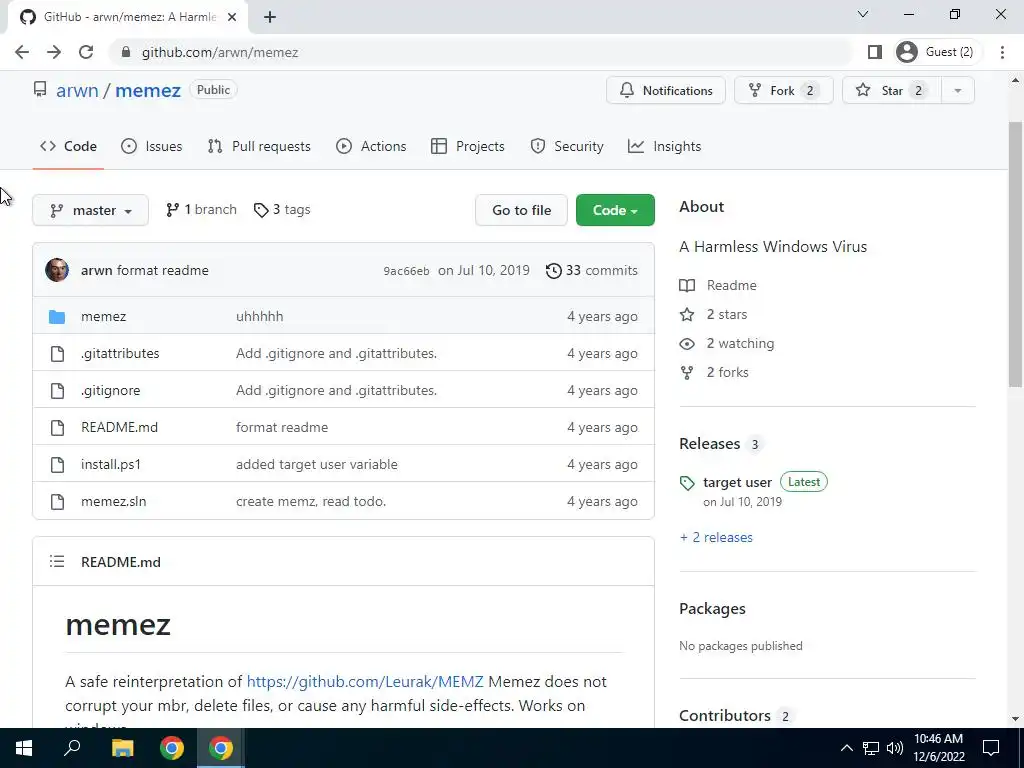The width and height of the screenshot is (1024, 768).
Task: Click the taskbar clock and date
Action: coord(938,748)
